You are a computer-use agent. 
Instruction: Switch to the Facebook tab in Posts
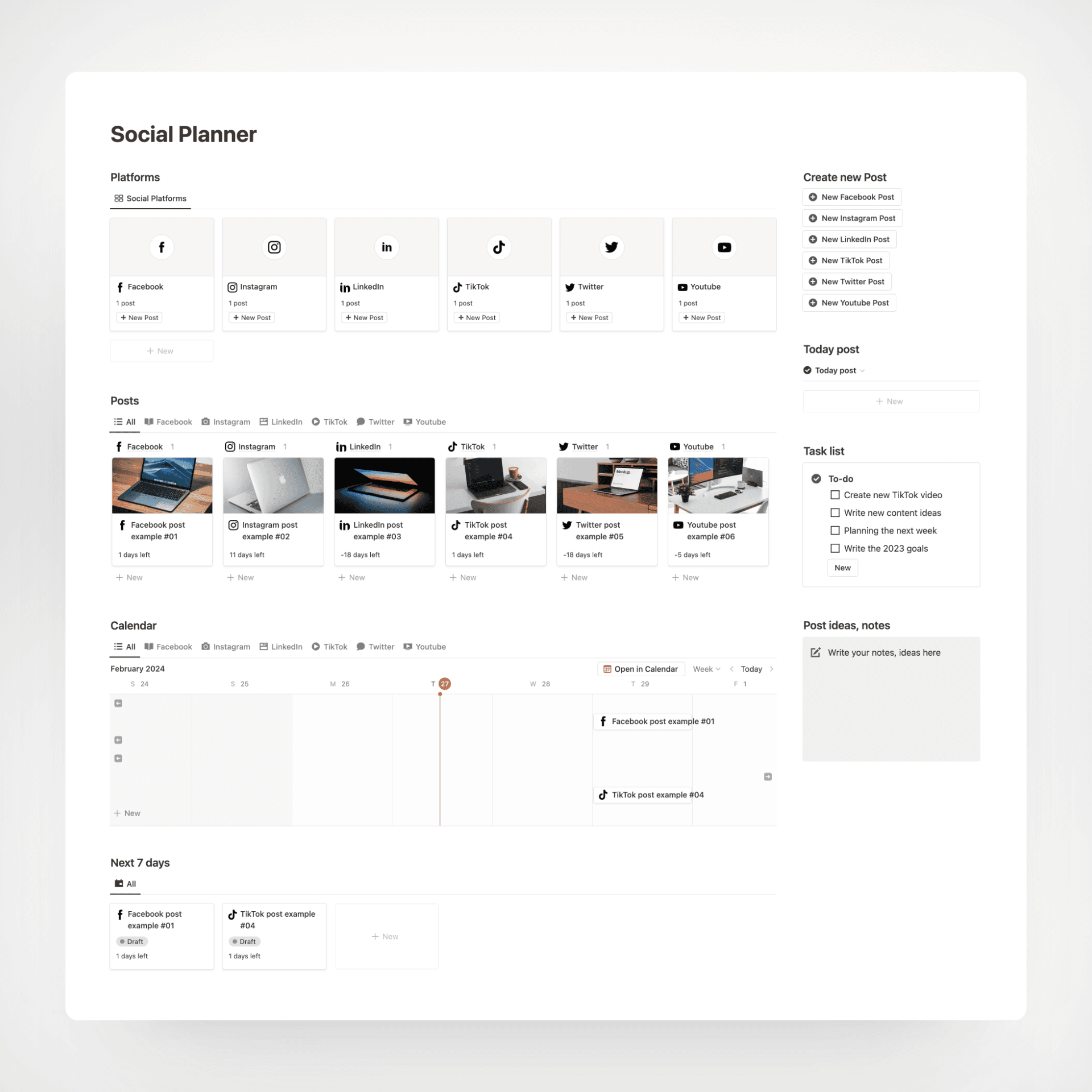[173, 421]
